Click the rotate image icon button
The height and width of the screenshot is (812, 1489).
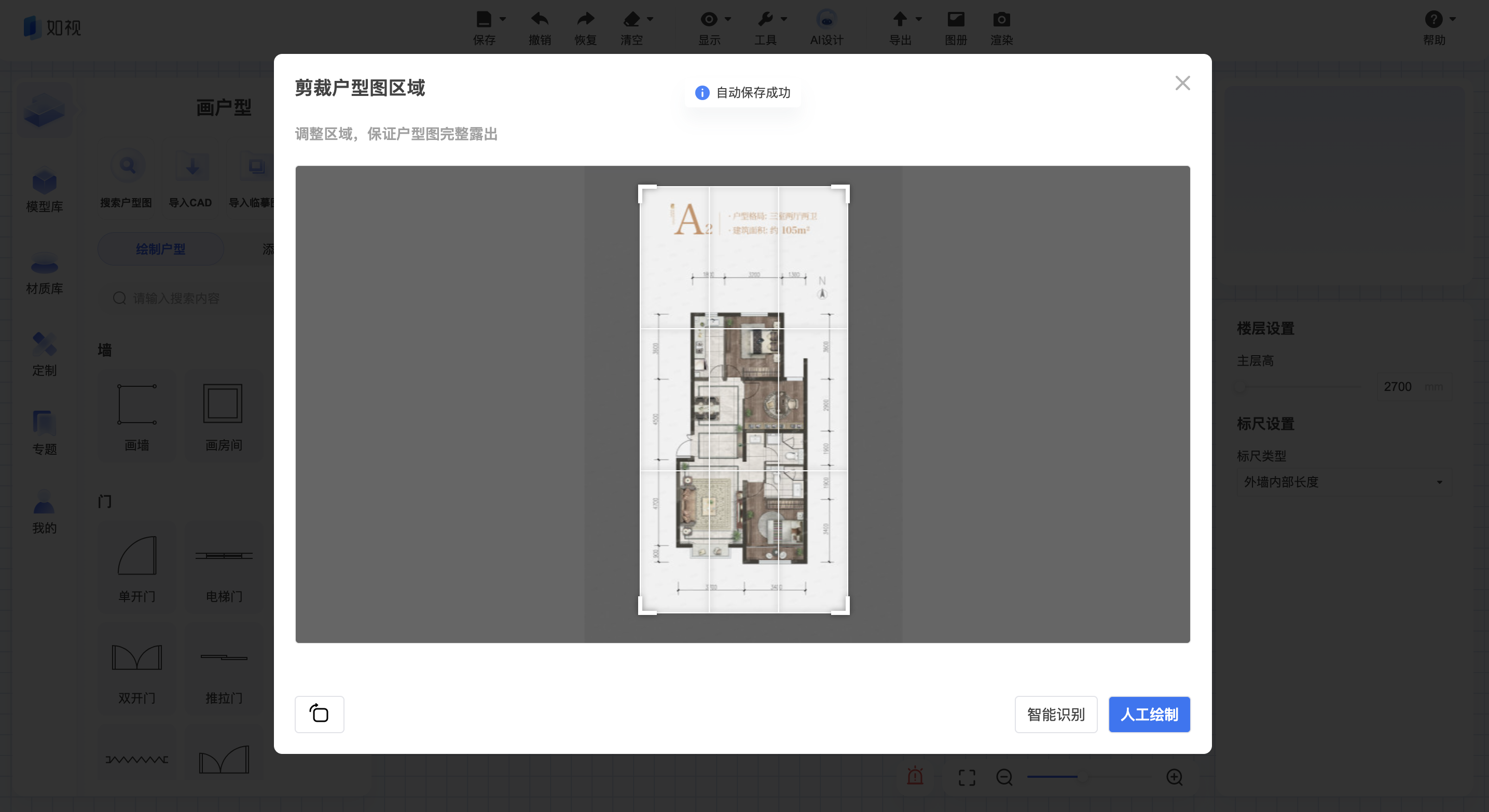click(x=319, y=714)
